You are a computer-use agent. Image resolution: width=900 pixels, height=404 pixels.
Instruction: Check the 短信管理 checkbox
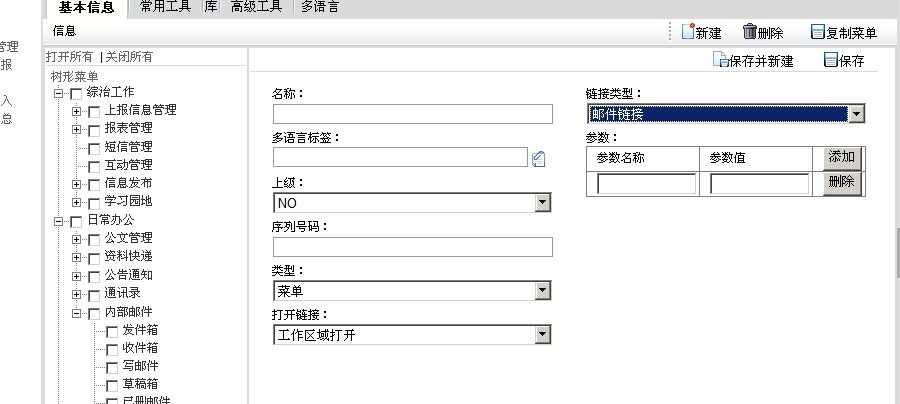point(94,149)
